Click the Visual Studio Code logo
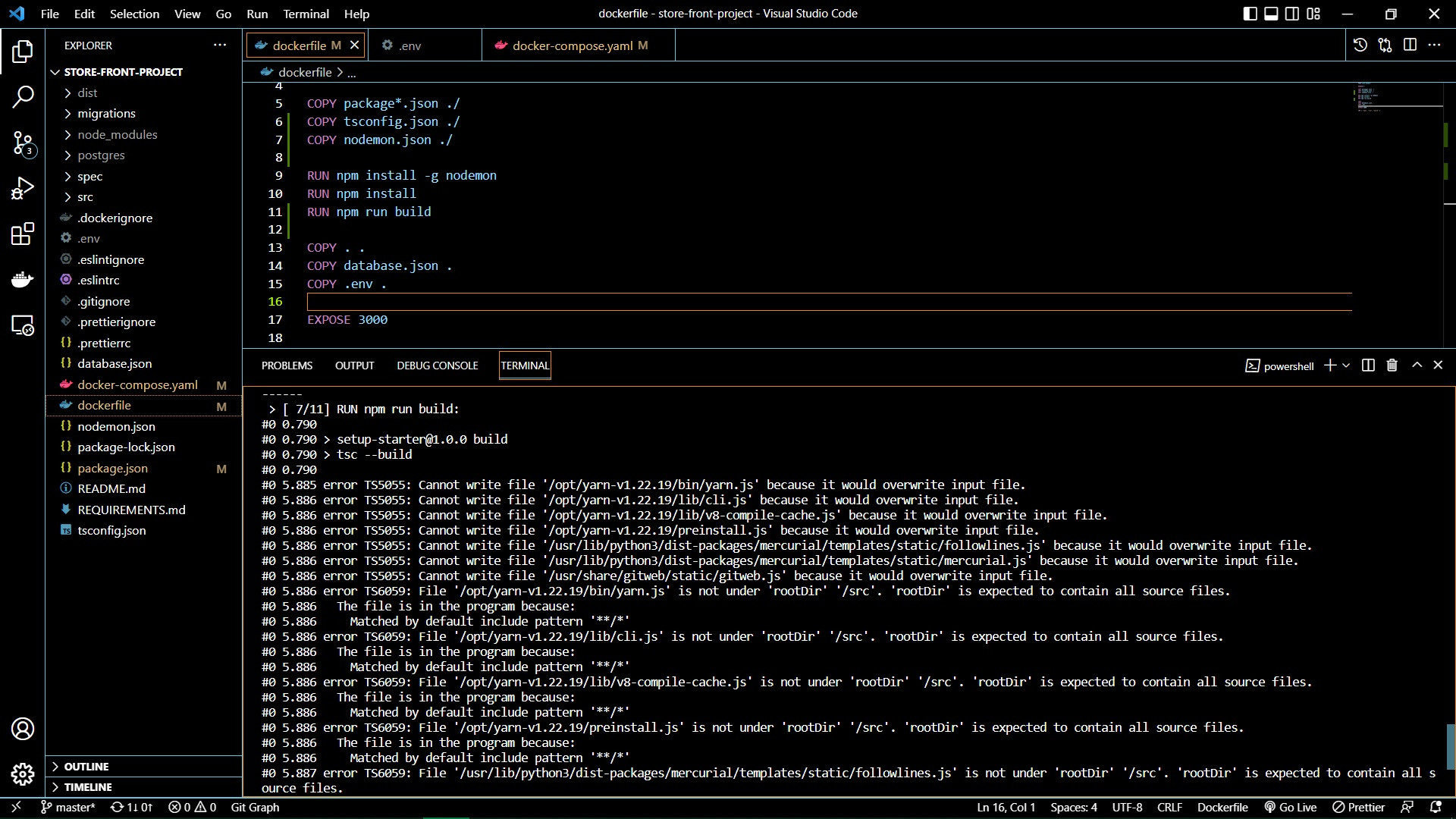1456x819 pixels. (x=17, y=14)
